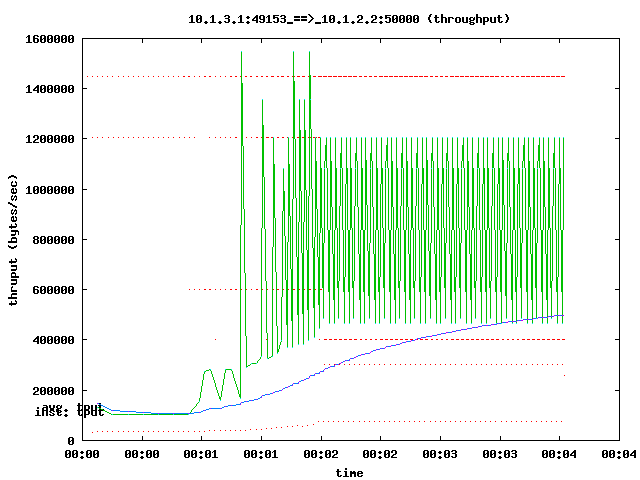Screen dimensions: 640x480
Task: Select the 1600000 y-axis tick label
Action: click(x=52, y=39)
